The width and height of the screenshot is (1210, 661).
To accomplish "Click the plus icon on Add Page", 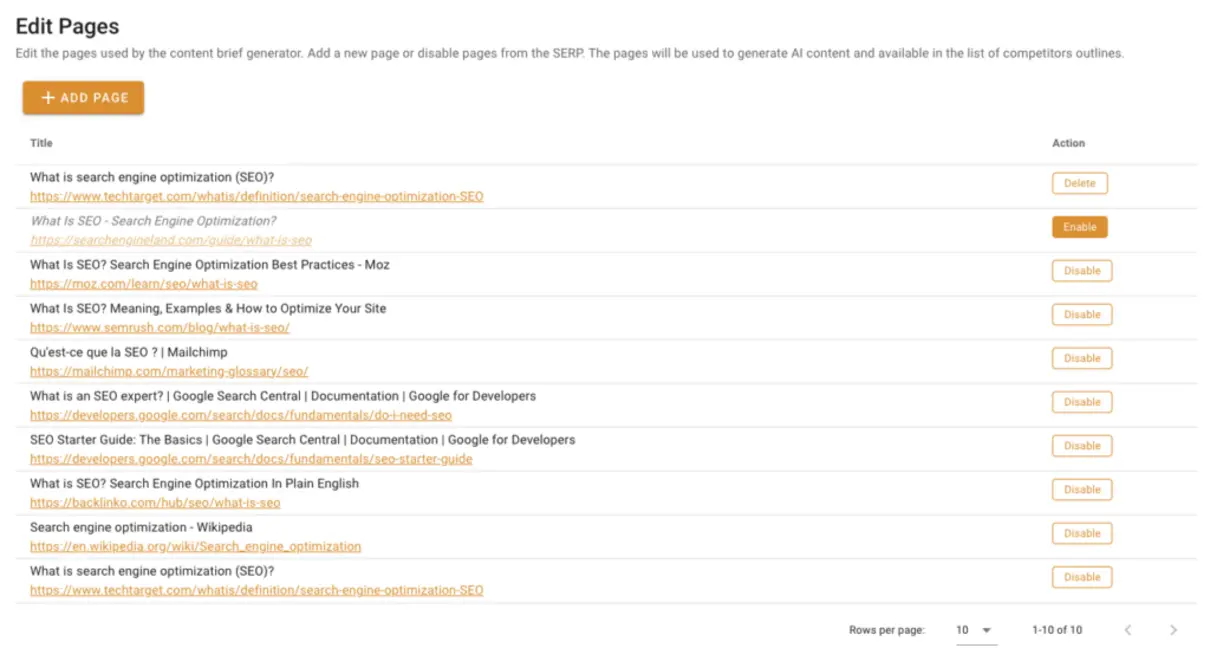I will [46, 97].
